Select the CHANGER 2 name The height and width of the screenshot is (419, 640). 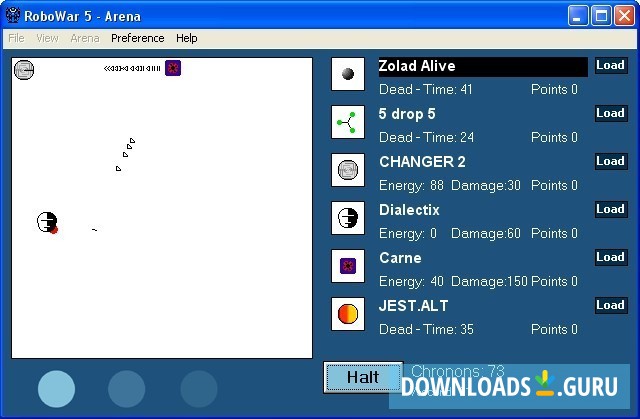click(422, 162)
